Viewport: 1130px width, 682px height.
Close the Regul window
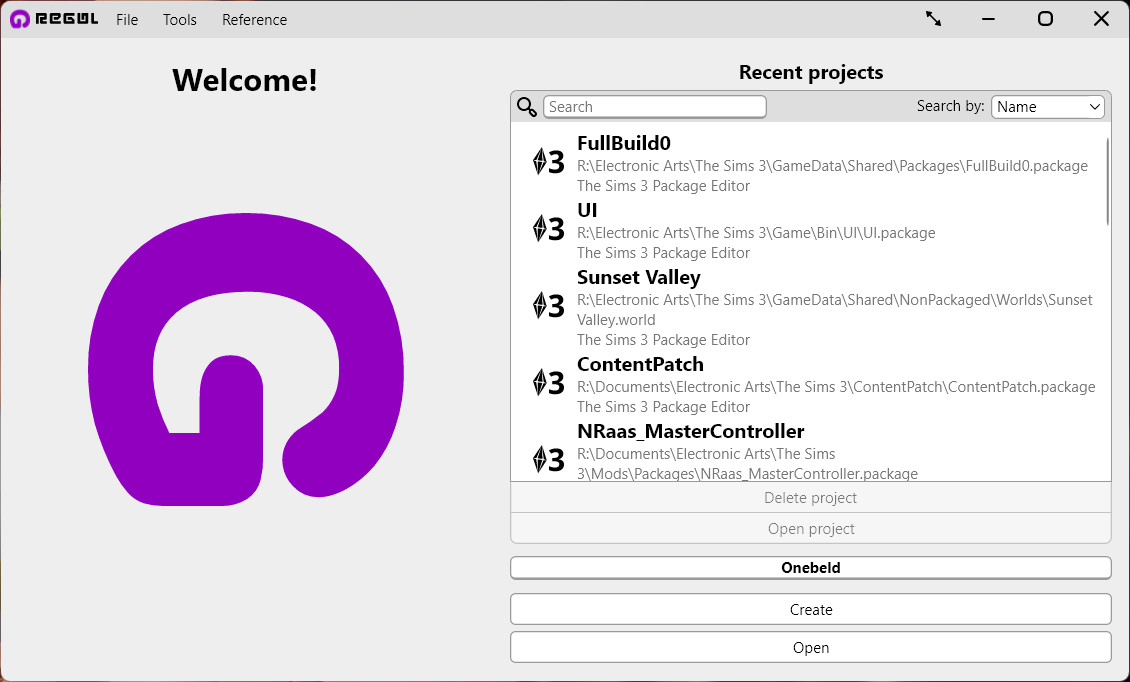(x=1101, y=19)
